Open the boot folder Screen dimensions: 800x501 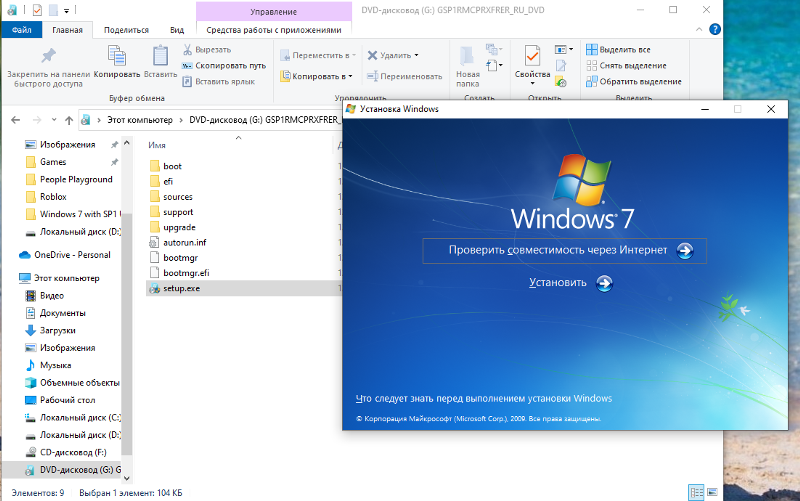pos(172,166)
